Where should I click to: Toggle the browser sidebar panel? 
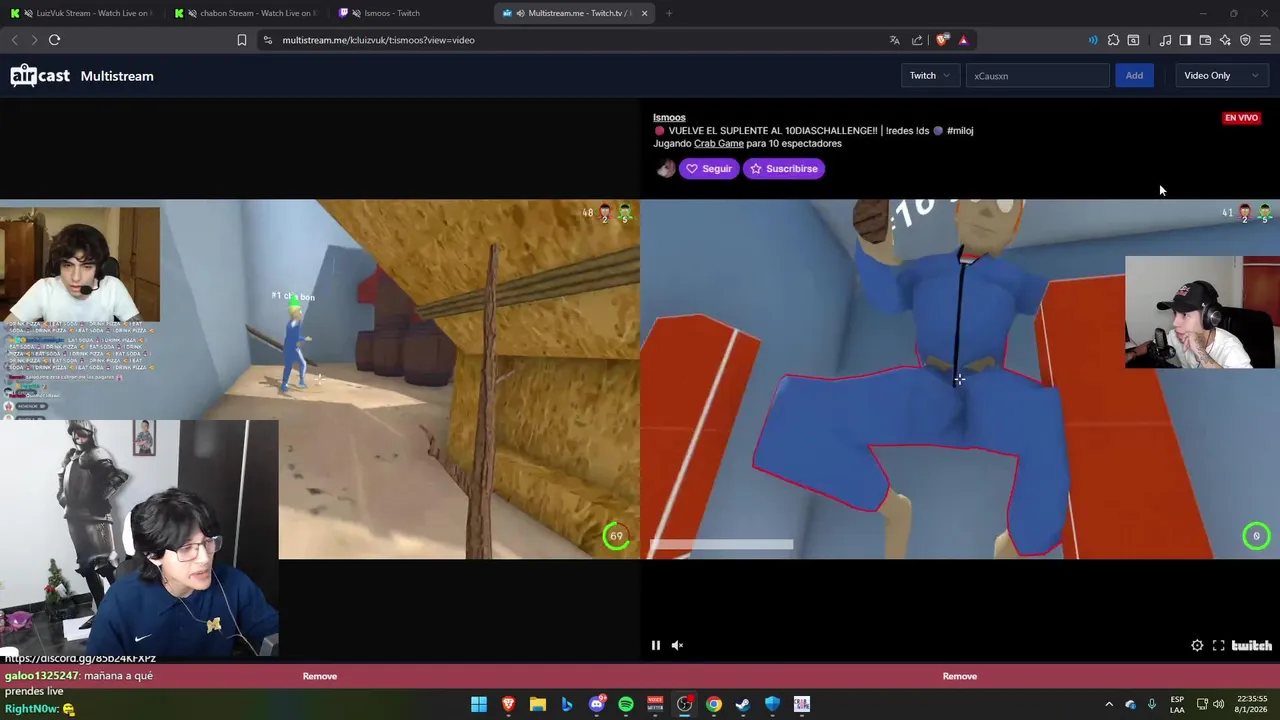point(1185,40)
